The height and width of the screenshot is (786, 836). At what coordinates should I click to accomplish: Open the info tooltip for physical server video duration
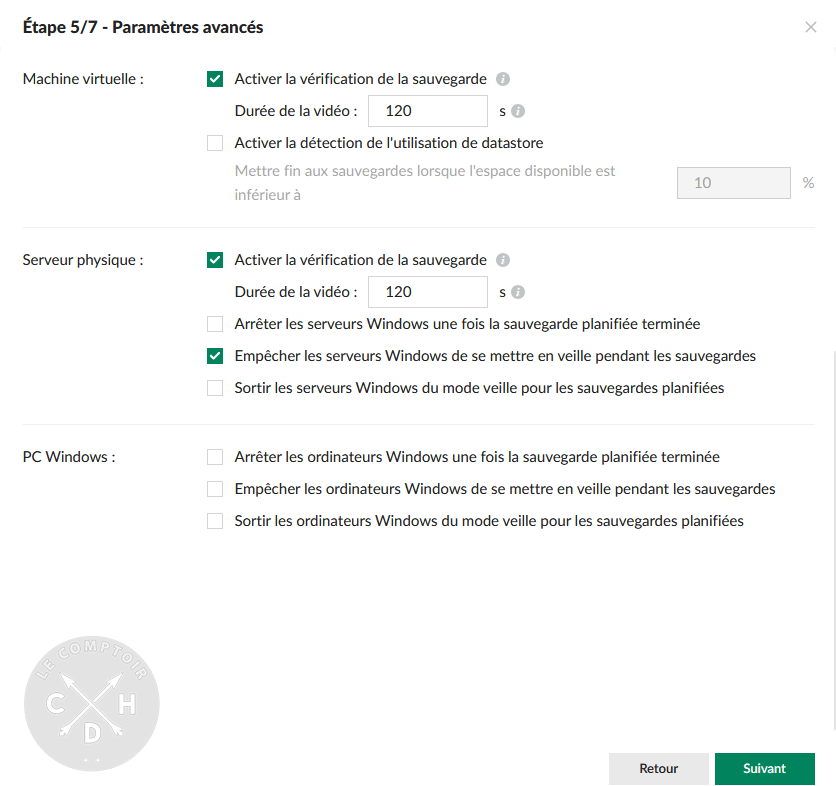tap(516, 292)
